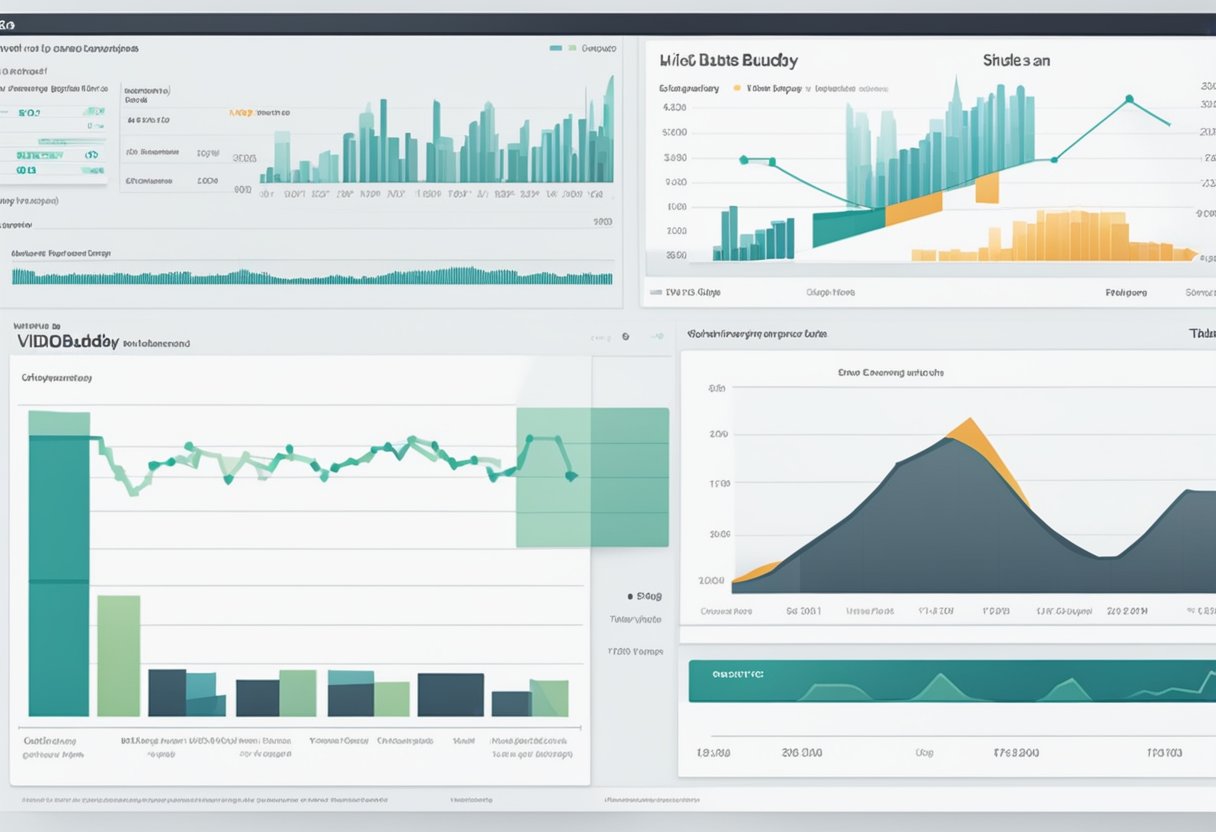This screenshot has height=832, width=1216.
Task: Click the peak data point on the teal line
Action: (x=1129, y=99)
